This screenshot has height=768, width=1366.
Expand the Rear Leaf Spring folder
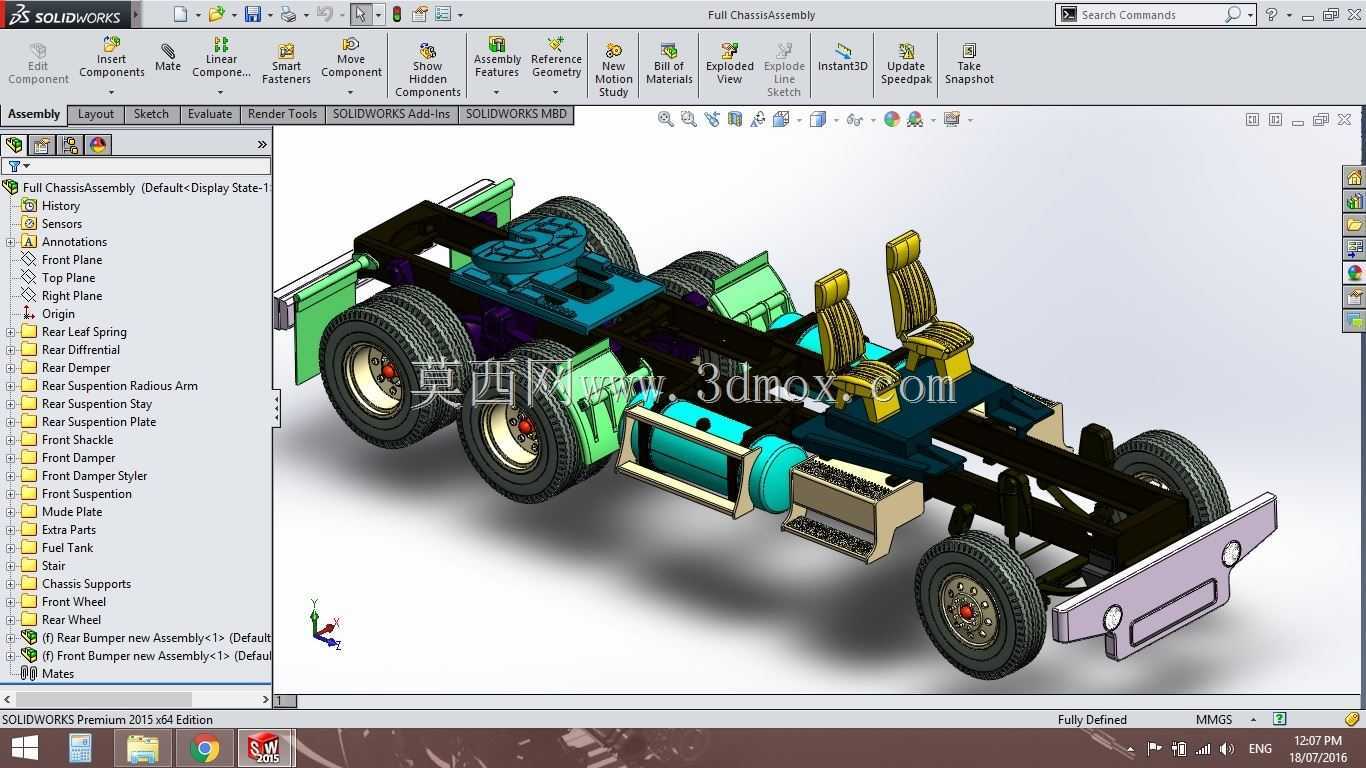click(11, 332)
